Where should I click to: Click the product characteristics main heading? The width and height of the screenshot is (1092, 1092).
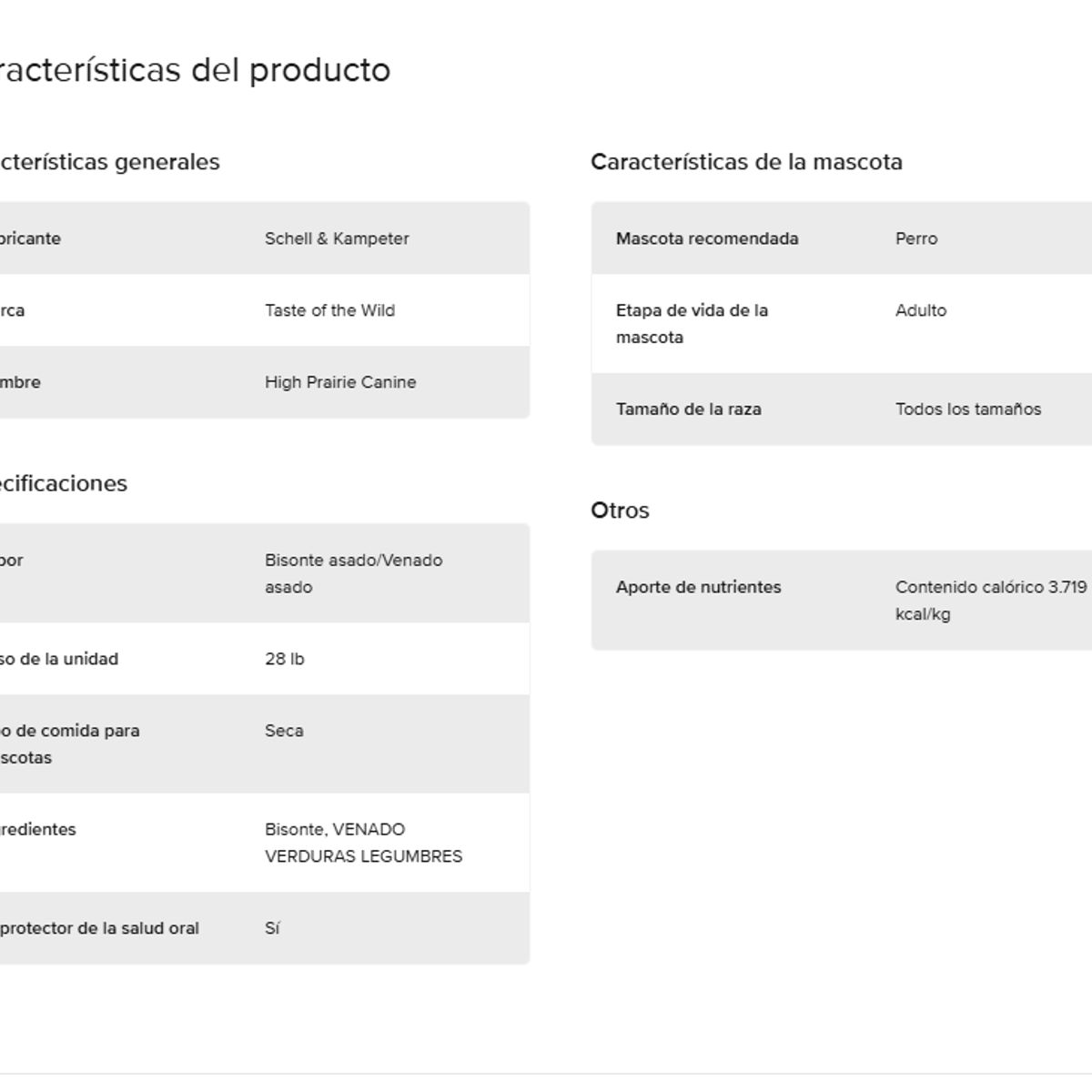point(194,70)
